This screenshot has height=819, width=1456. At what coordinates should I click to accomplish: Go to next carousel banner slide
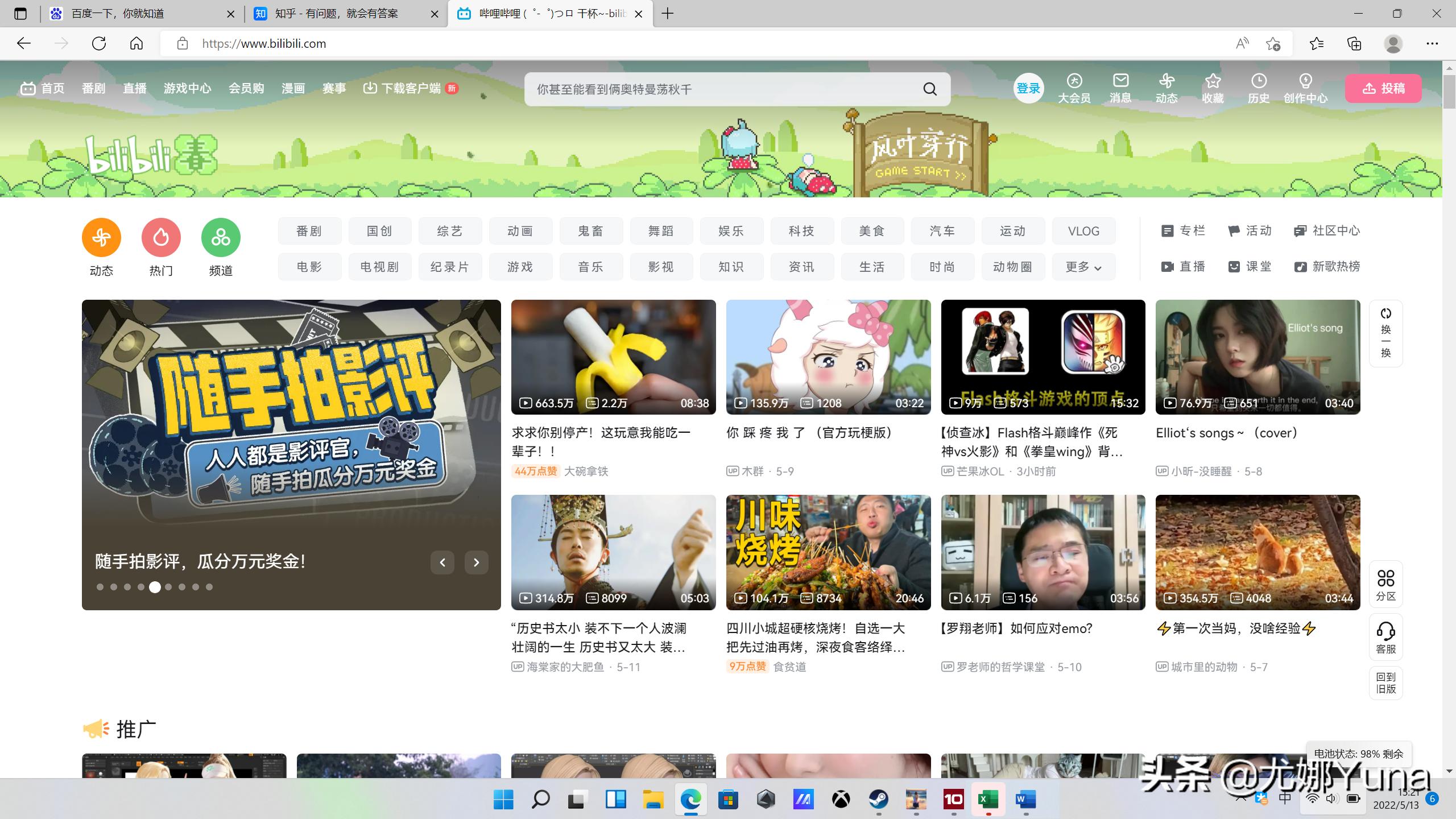point(476,562)
